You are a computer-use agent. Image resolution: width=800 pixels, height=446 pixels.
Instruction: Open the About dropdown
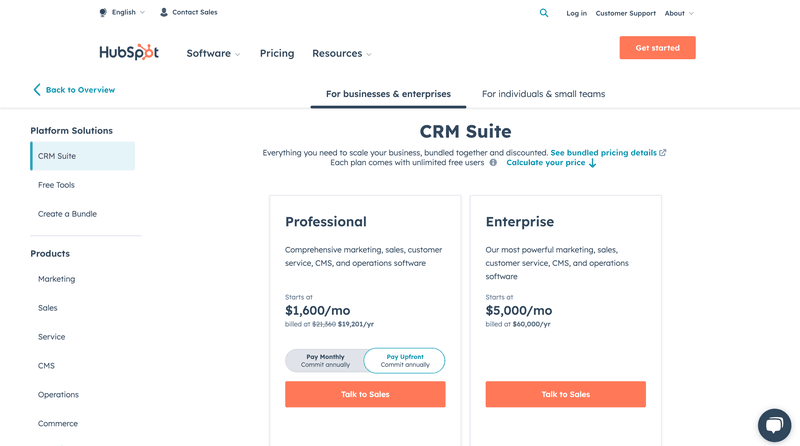coord(678,13)
